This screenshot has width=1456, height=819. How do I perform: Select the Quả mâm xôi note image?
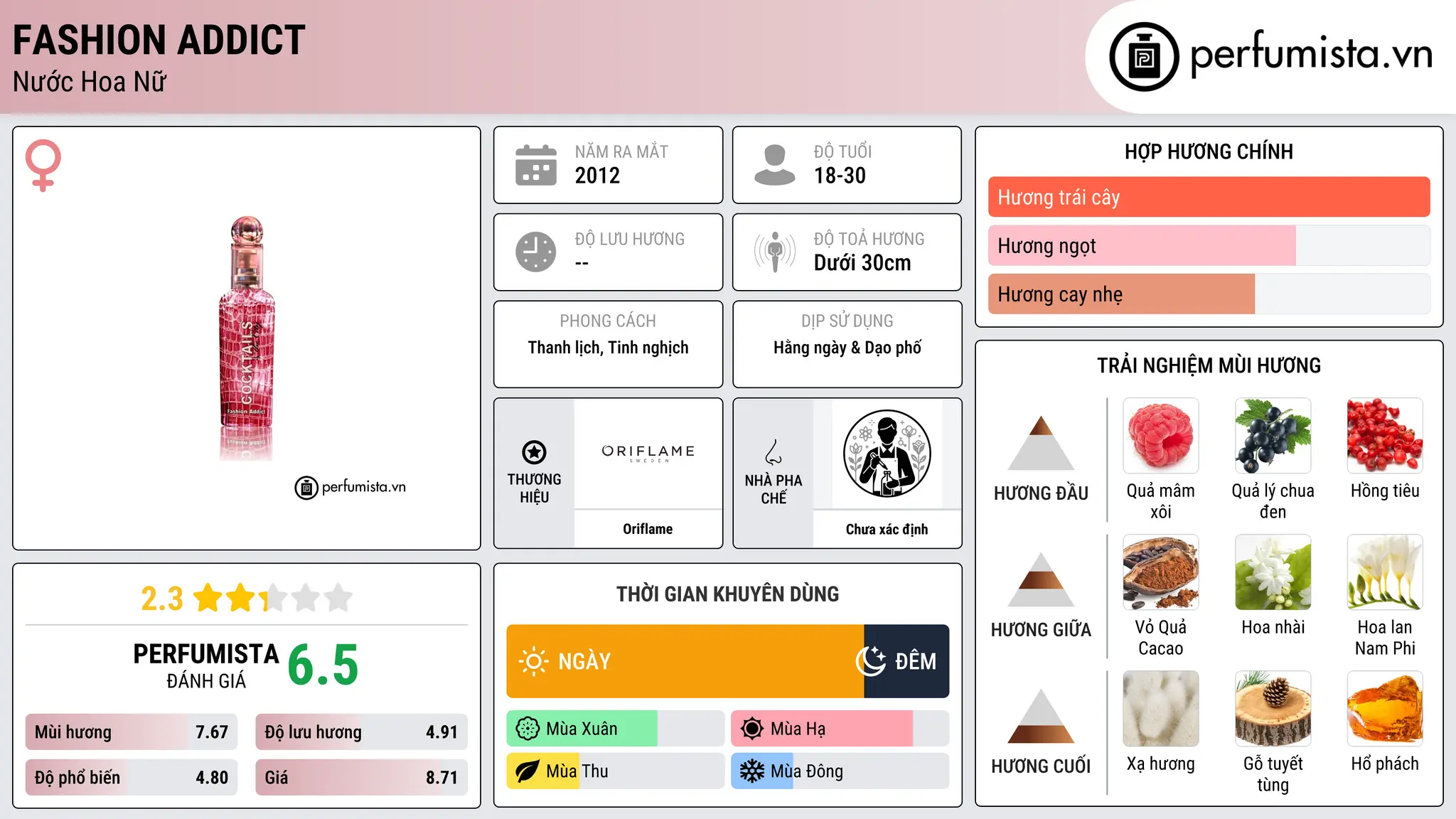point(1161,436)
